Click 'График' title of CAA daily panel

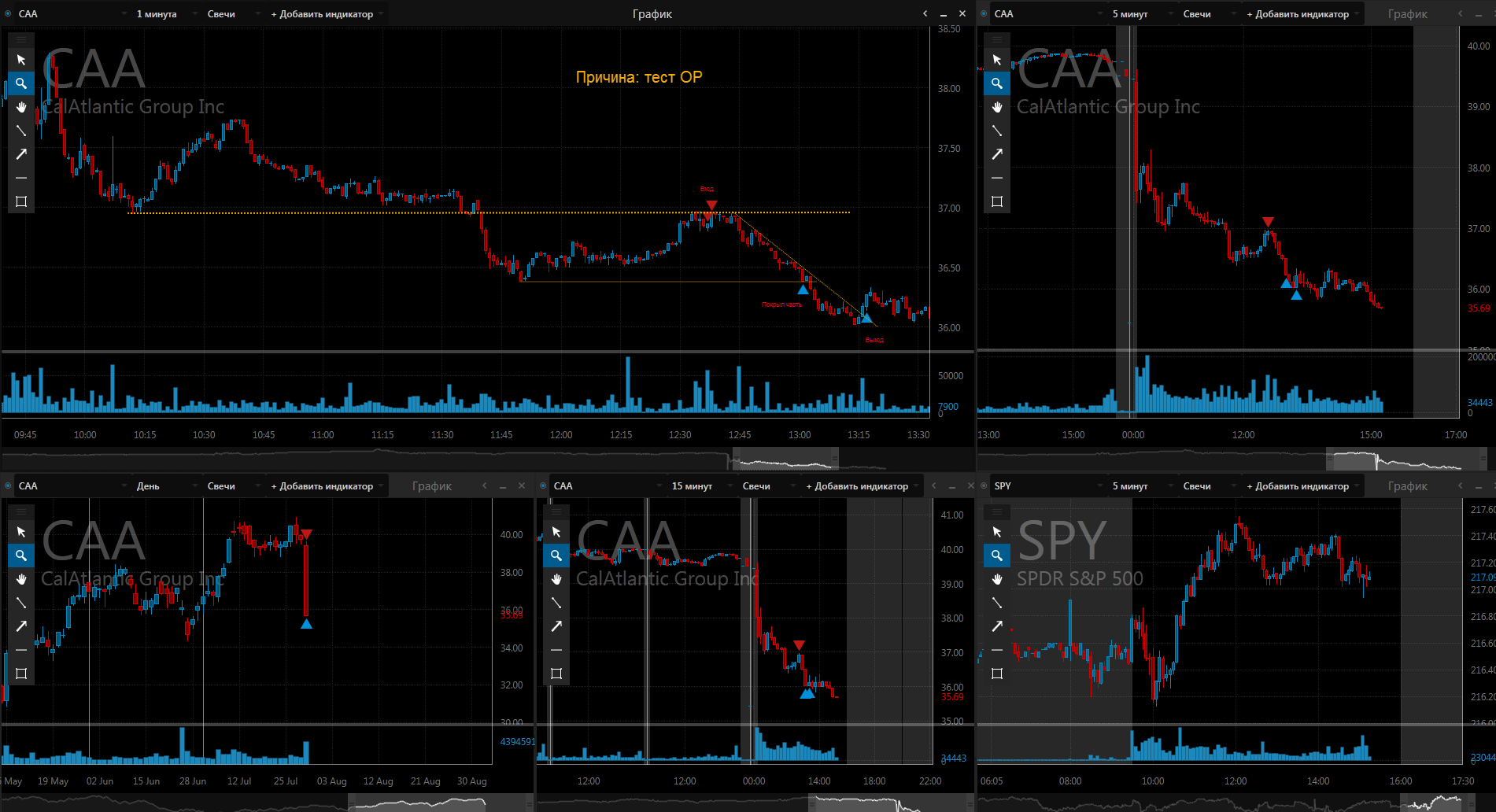tap(432, 486)
